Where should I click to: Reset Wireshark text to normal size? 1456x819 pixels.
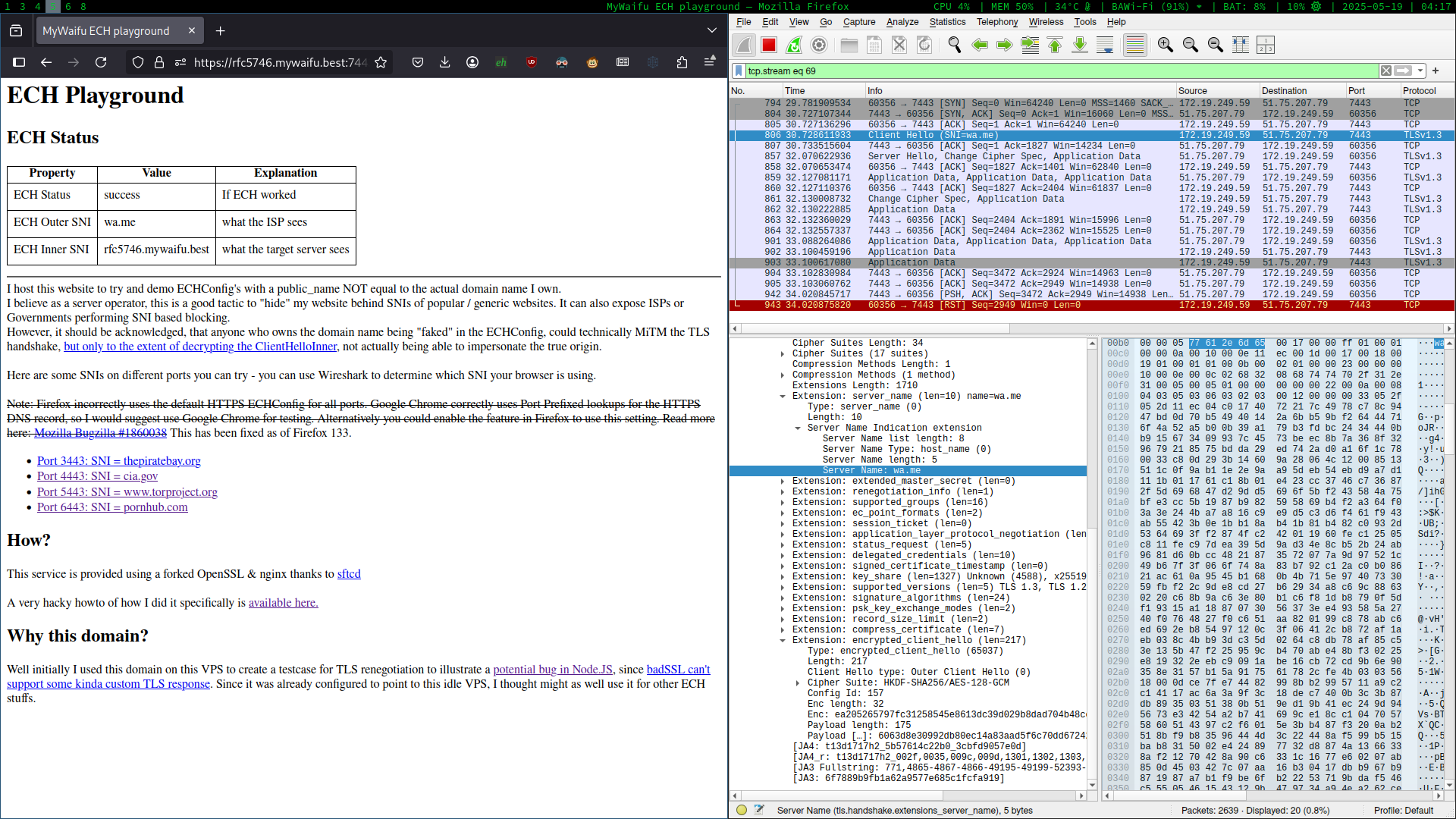(x=1216, y=45)
